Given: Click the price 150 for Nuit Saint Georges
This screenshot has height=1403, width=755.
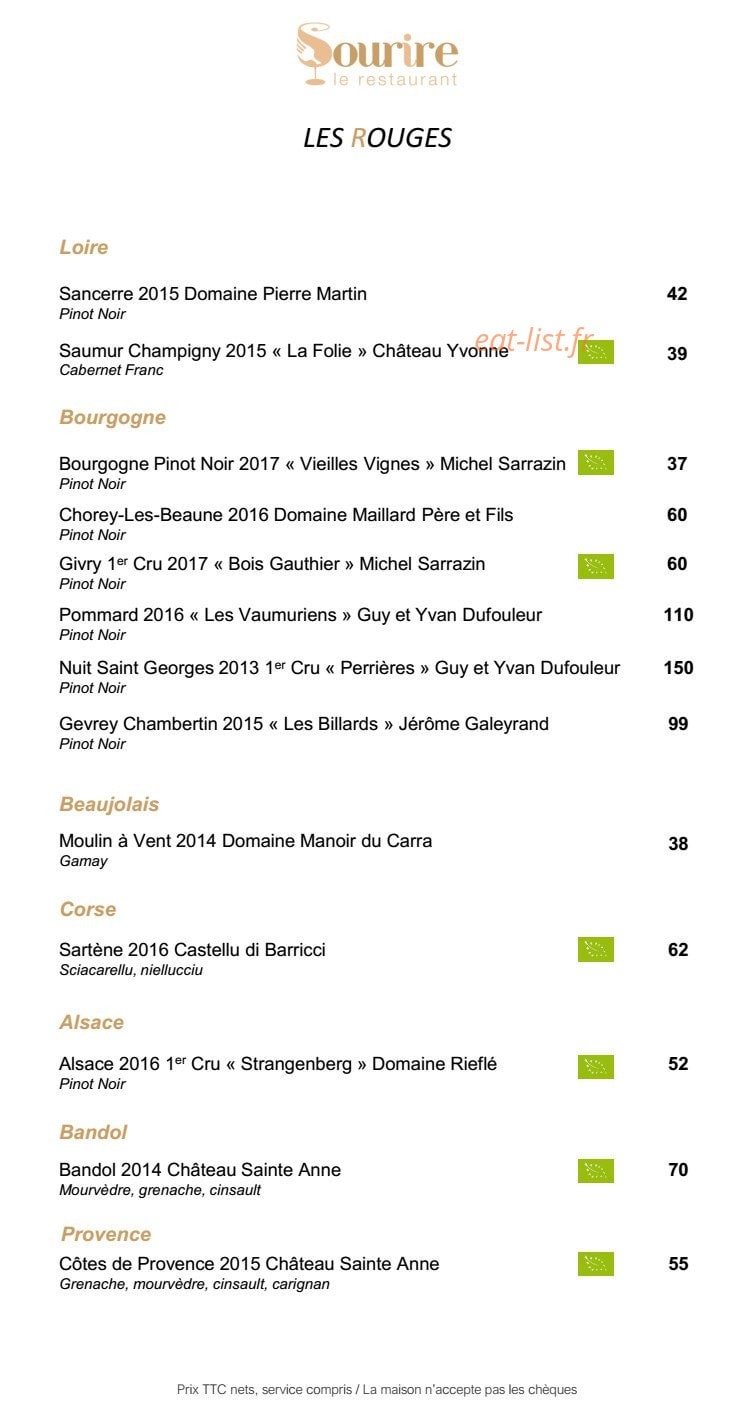Looking at the screenshot, I should click(x=678, y=668).
